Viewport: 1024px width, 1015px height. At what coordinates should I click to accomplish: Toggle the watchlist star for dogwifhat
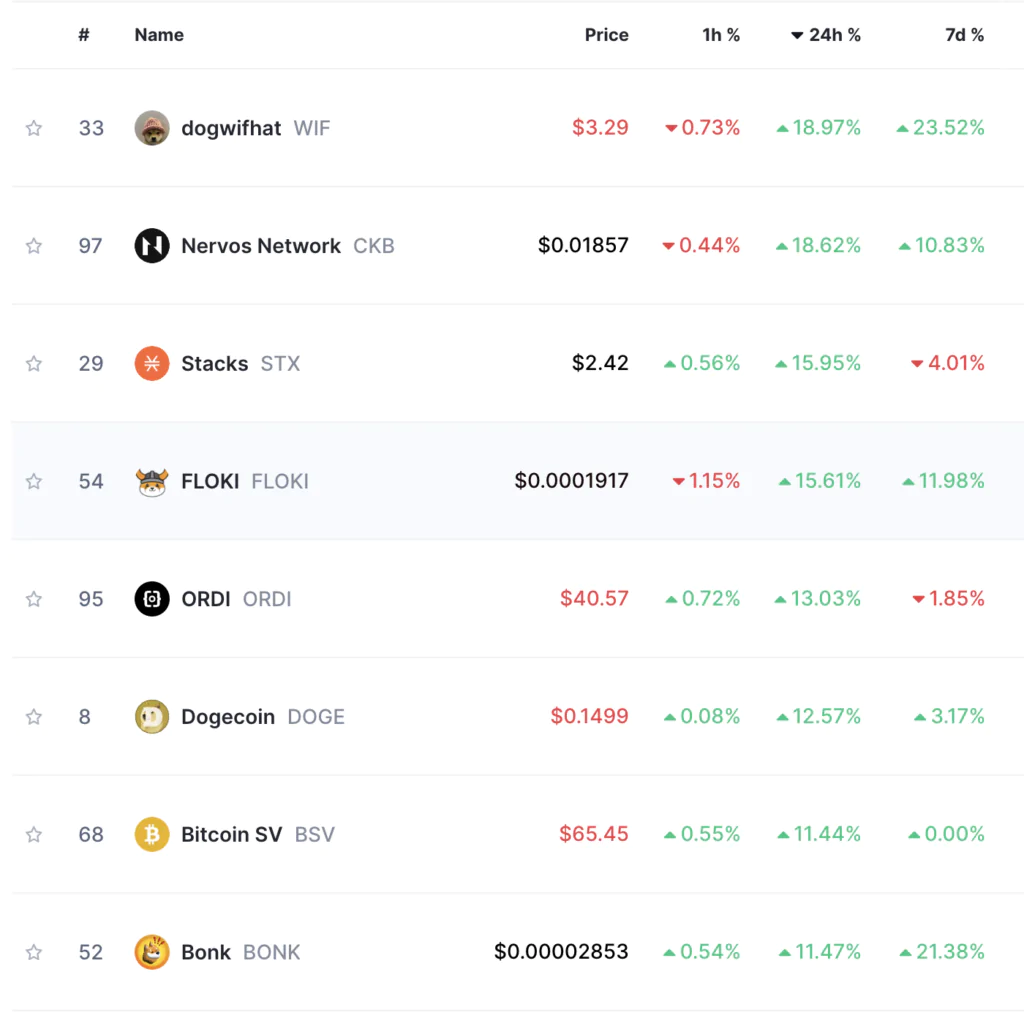34,128
